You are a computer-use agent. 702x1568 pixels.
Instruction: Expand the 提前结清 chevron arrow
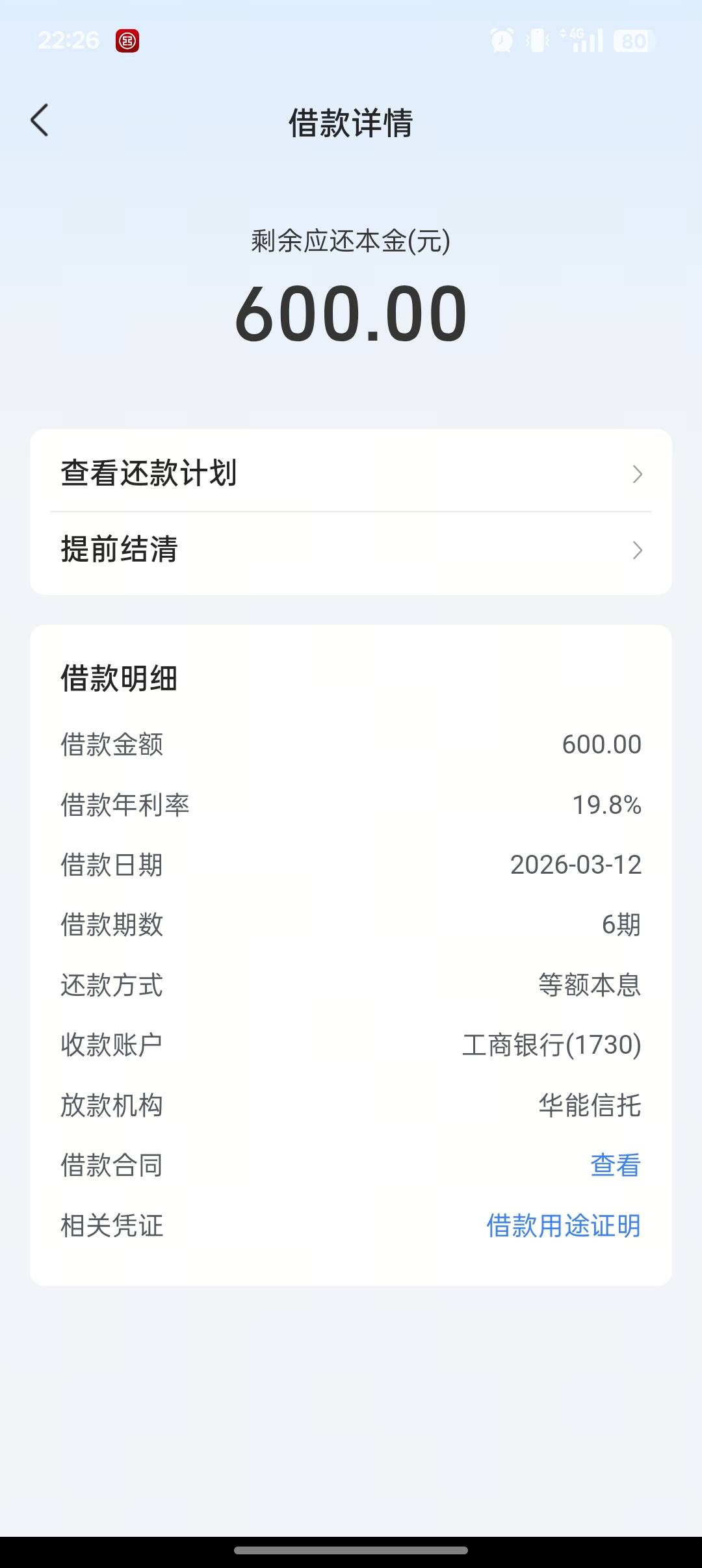(637, 550)
